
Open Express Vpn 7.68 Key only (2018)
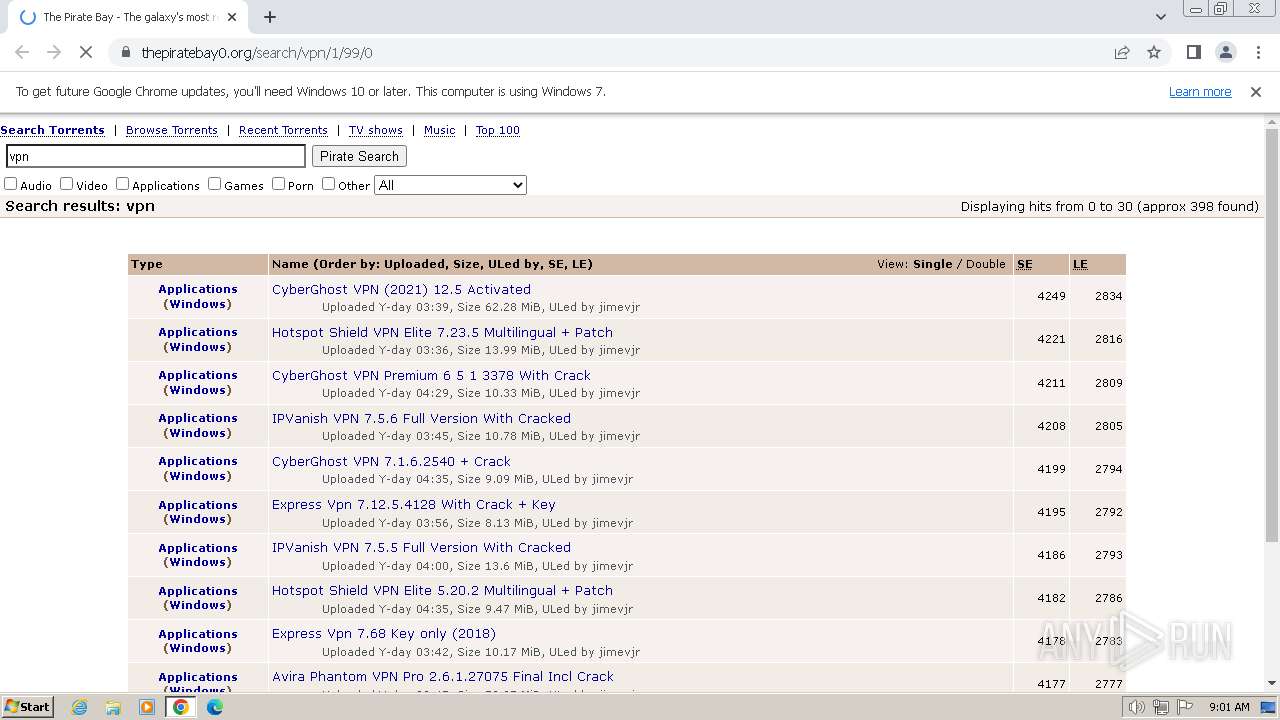tap(384, 633)
